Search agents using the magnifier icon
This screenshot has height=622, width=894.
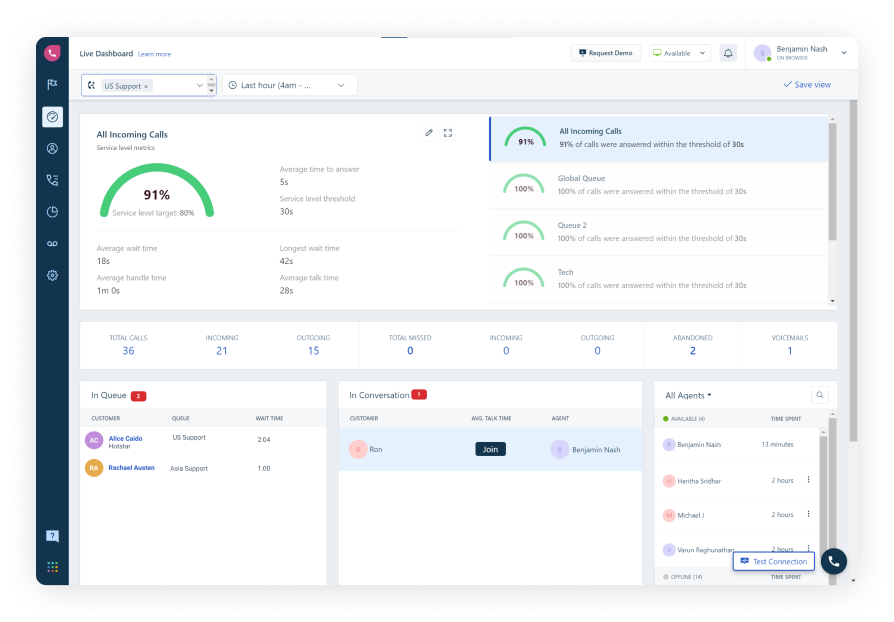click(x=820, y=395)
